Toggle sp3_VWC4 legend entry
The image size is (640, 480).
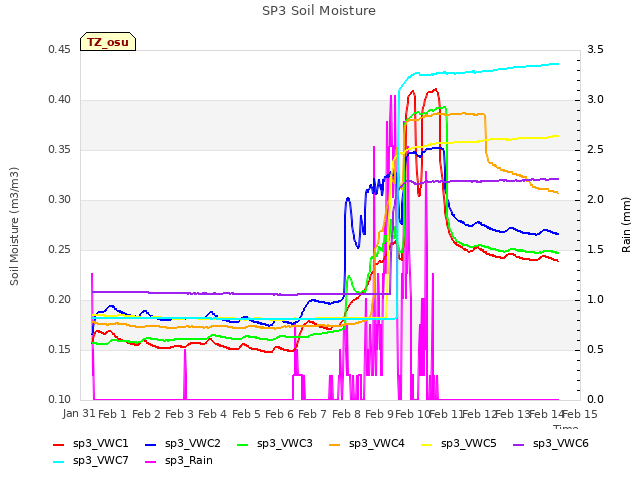367,443
